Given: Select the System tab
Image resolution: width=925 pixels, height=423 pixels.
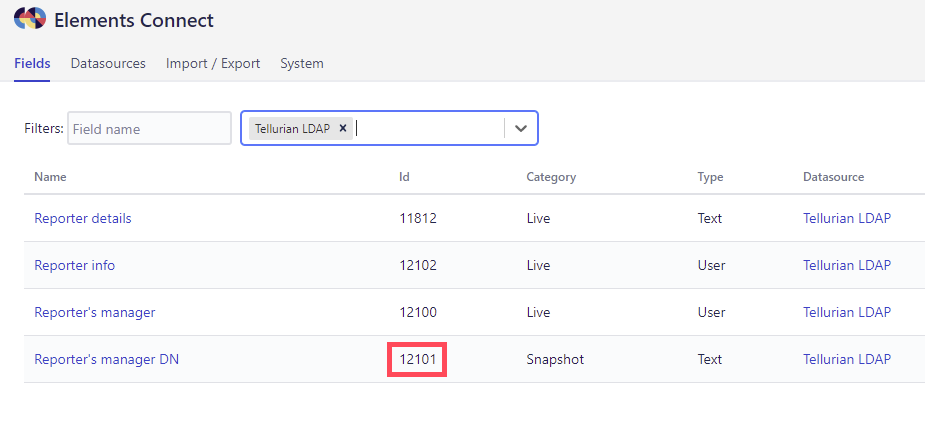Looking at the screenshot, I should [x=301, y=63].
